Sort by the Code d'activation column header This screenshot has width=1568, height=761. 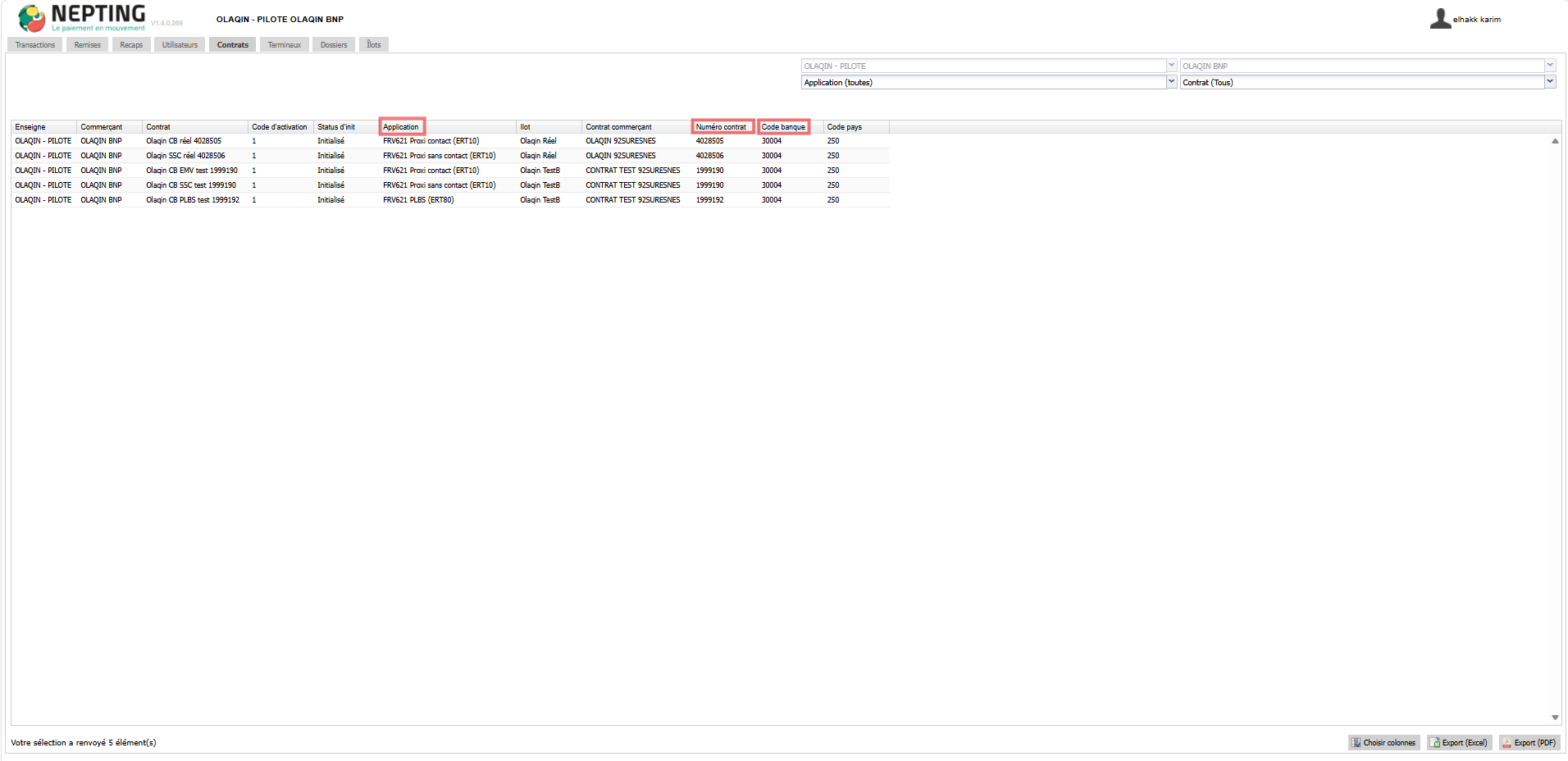click(x=281, y=127)
